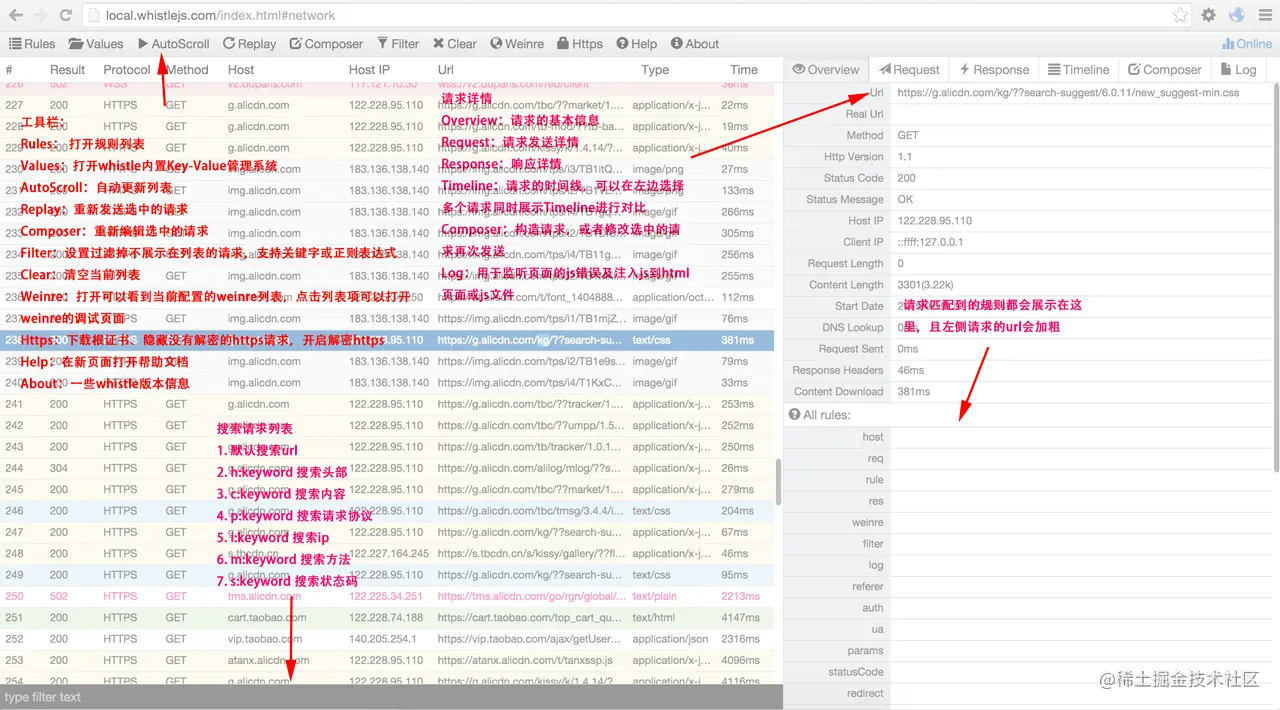The width and height of the screenshot is (1280, 710).
Task: Switch to the Request tab
Action: [909, 70]
